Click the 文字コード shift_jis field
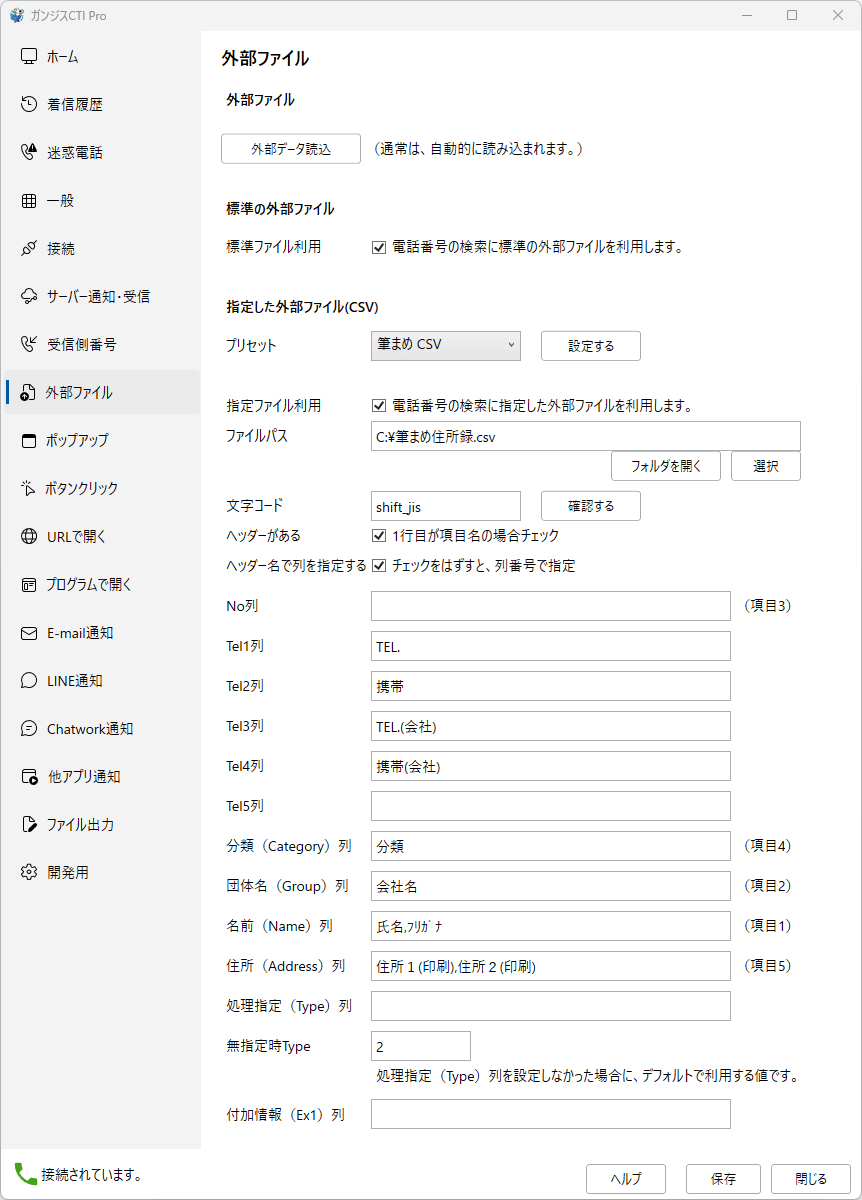 click(446, 506)
